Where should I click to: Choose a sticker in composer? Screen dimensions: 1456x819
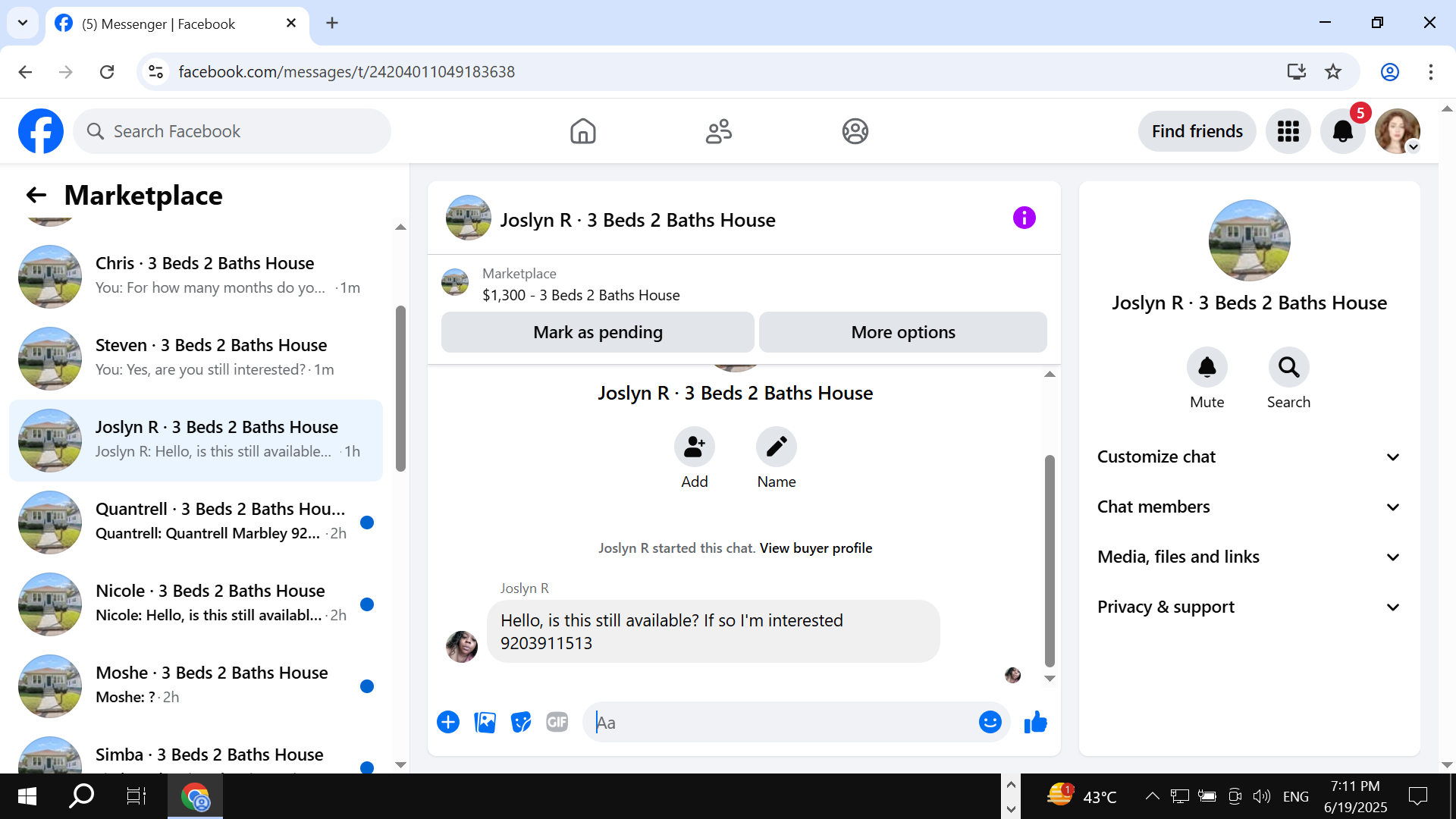[x=521, y=723]
